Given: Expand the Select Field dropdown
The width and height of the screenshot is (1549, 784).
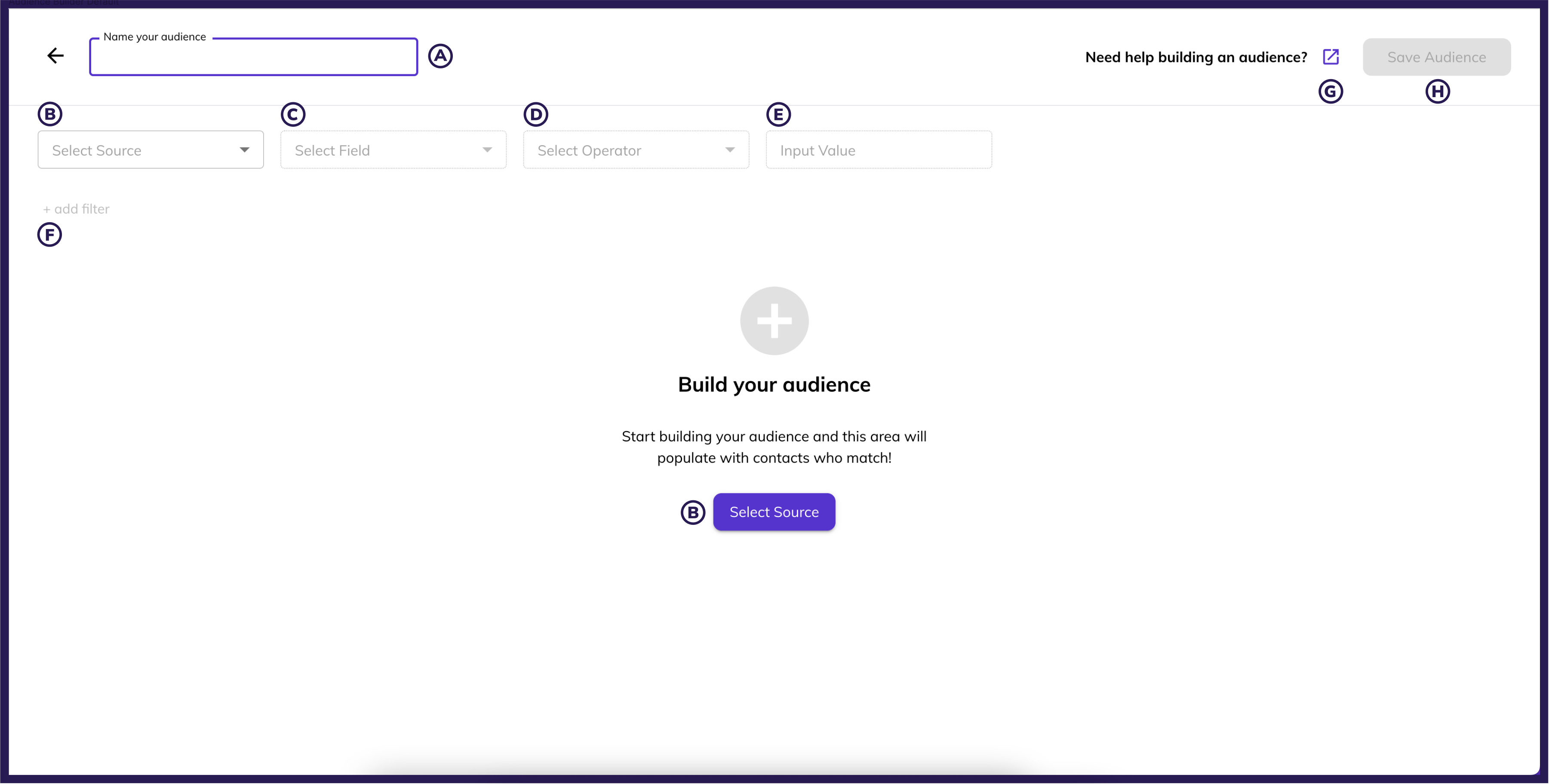Looking at the screenshot, I should (393, 150).
